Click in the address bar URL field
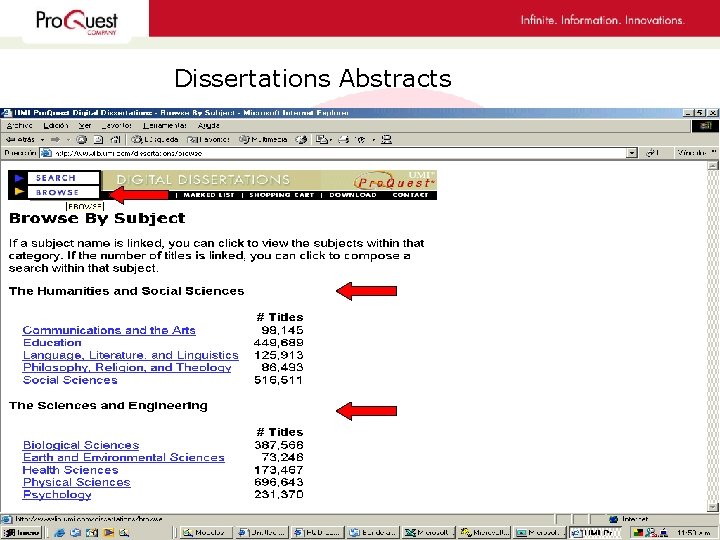Screen dimensions: 720x540 [x=340, y=153]
